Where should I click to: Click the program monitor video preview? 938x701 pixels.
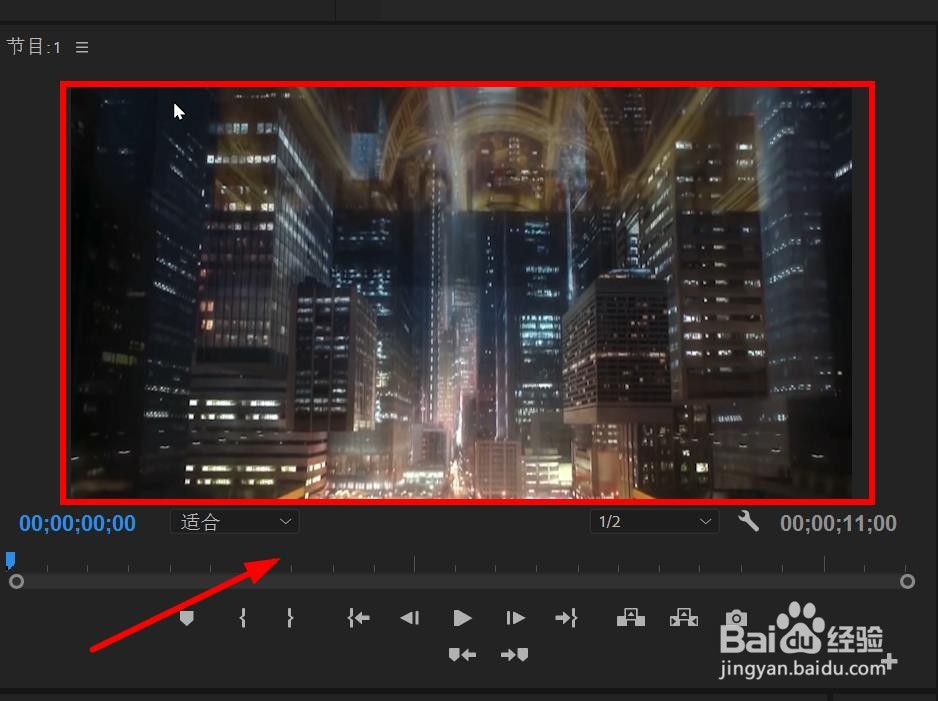461,292
